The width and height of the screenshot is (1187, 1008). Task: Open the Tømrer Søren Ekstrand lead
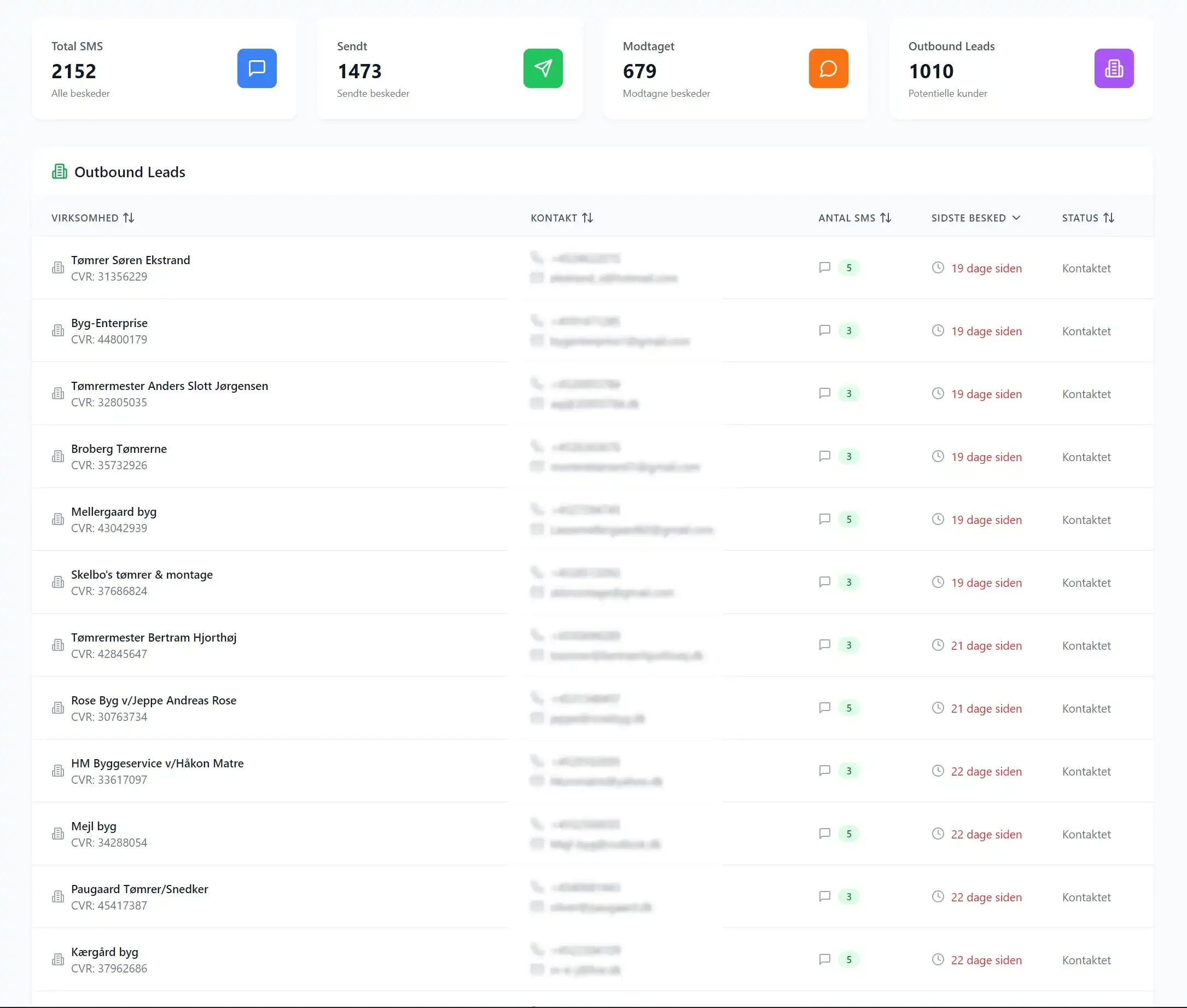(130, 260)
